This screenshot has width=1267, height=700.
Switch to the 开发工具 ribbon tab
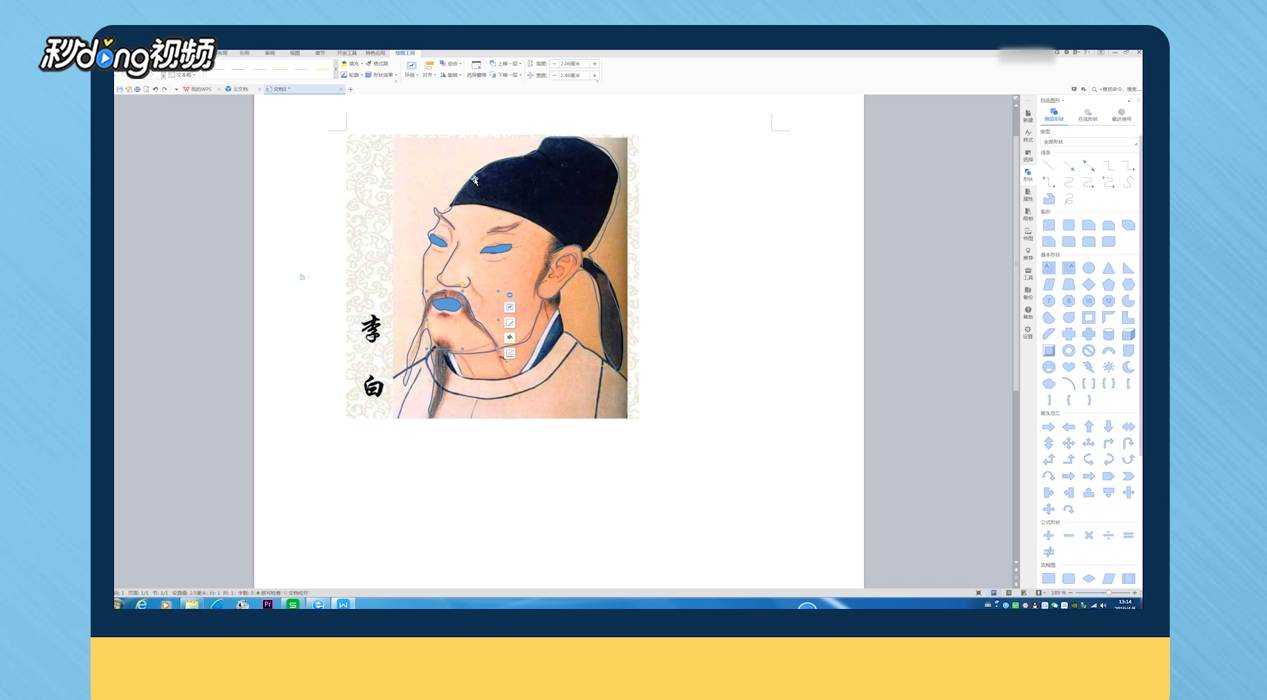pyautogui.click(x=346, y=53)
